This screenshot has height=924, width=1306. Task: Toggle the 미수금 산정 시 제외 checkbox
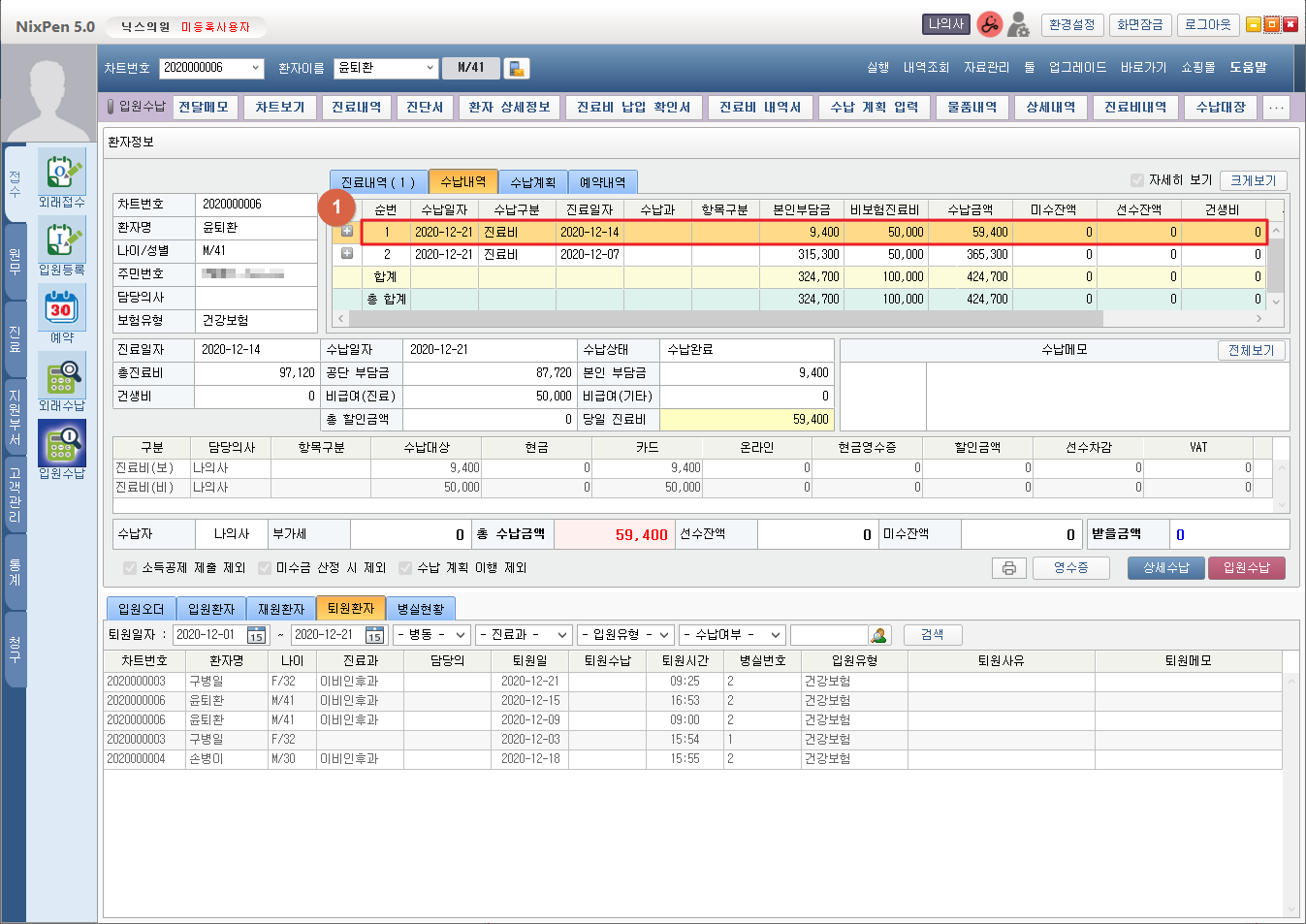tap(265, 568)
